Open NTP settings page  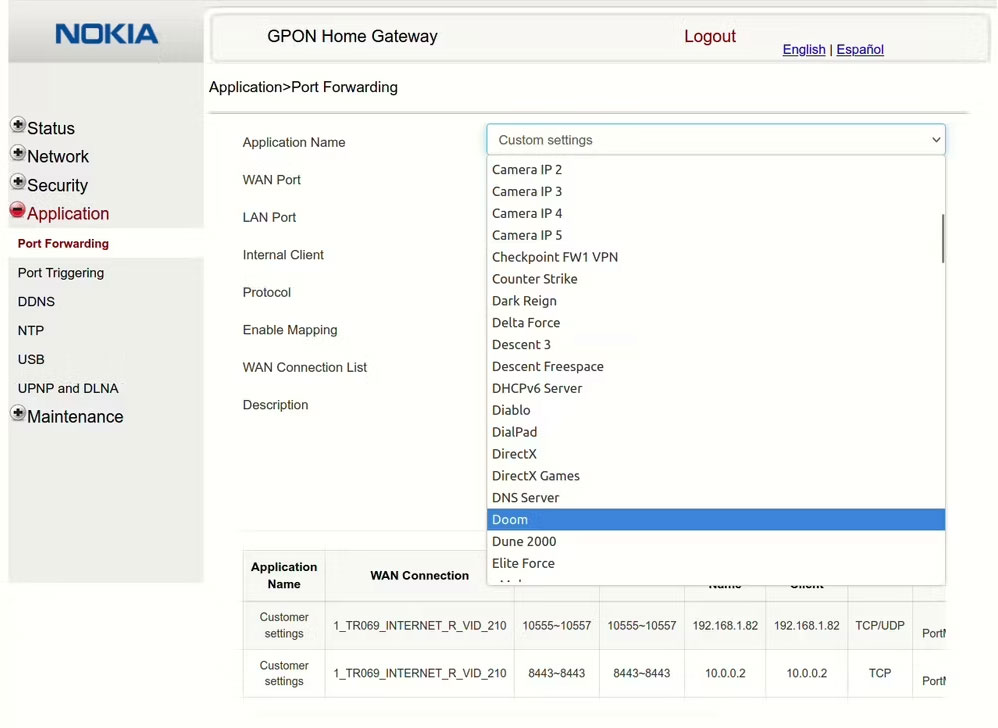click(x=31, y=331)
